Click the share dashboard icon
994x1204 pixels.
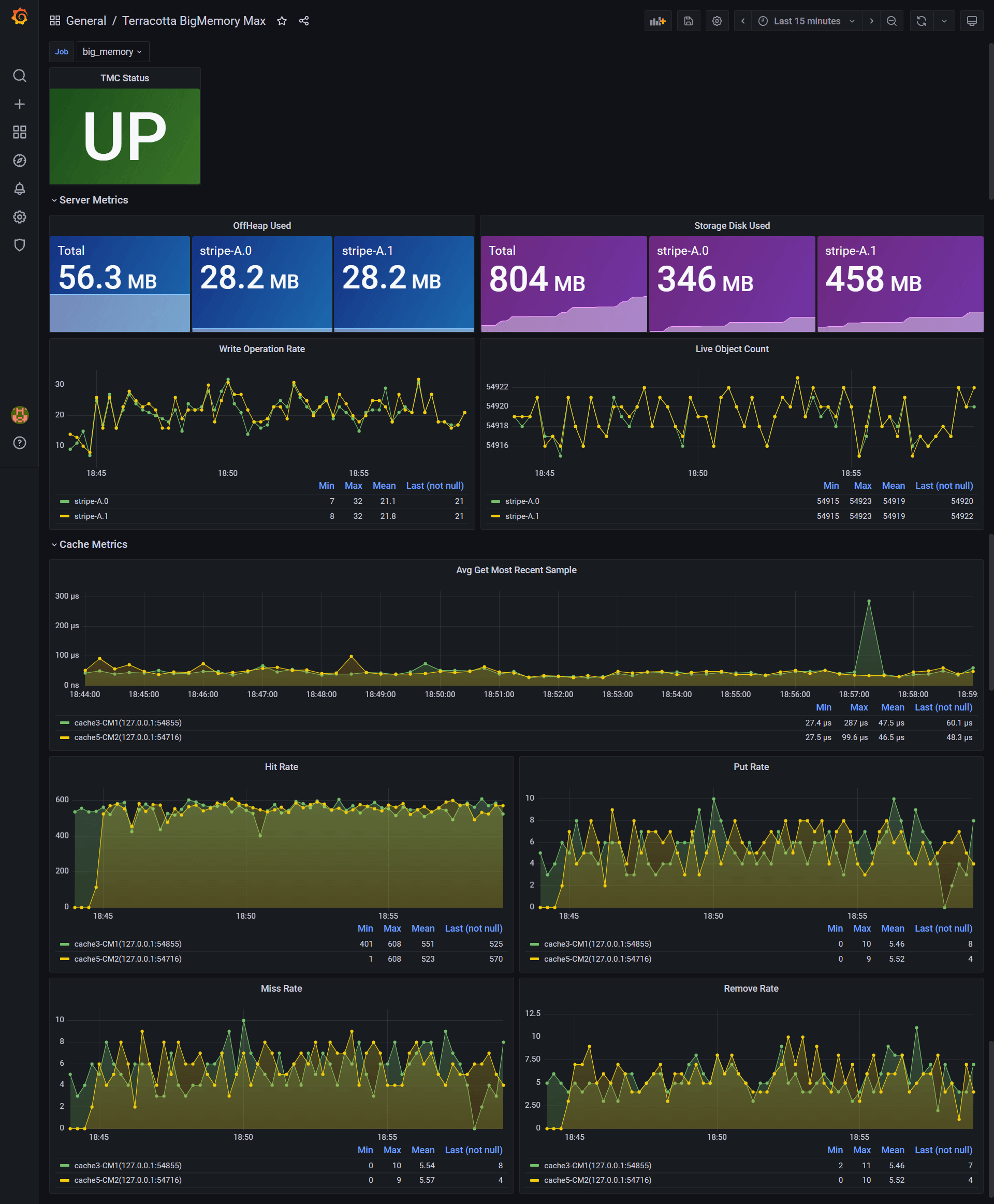[x=304, y=21]
